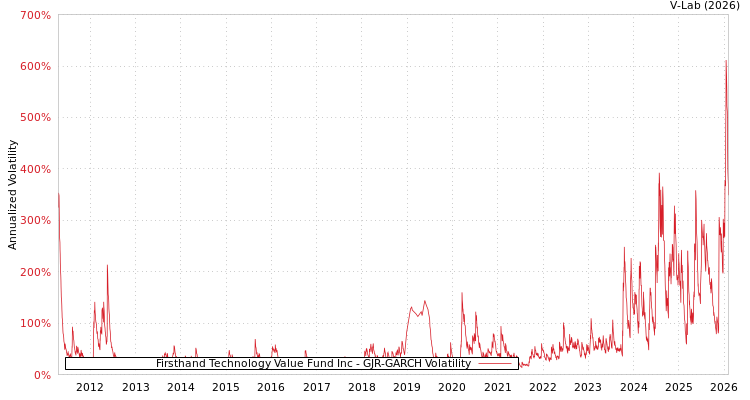Screen dimensions: 750x400
Task: Click the Firsthand Technology Value Fund legend label
Action: tap(313, 364)
